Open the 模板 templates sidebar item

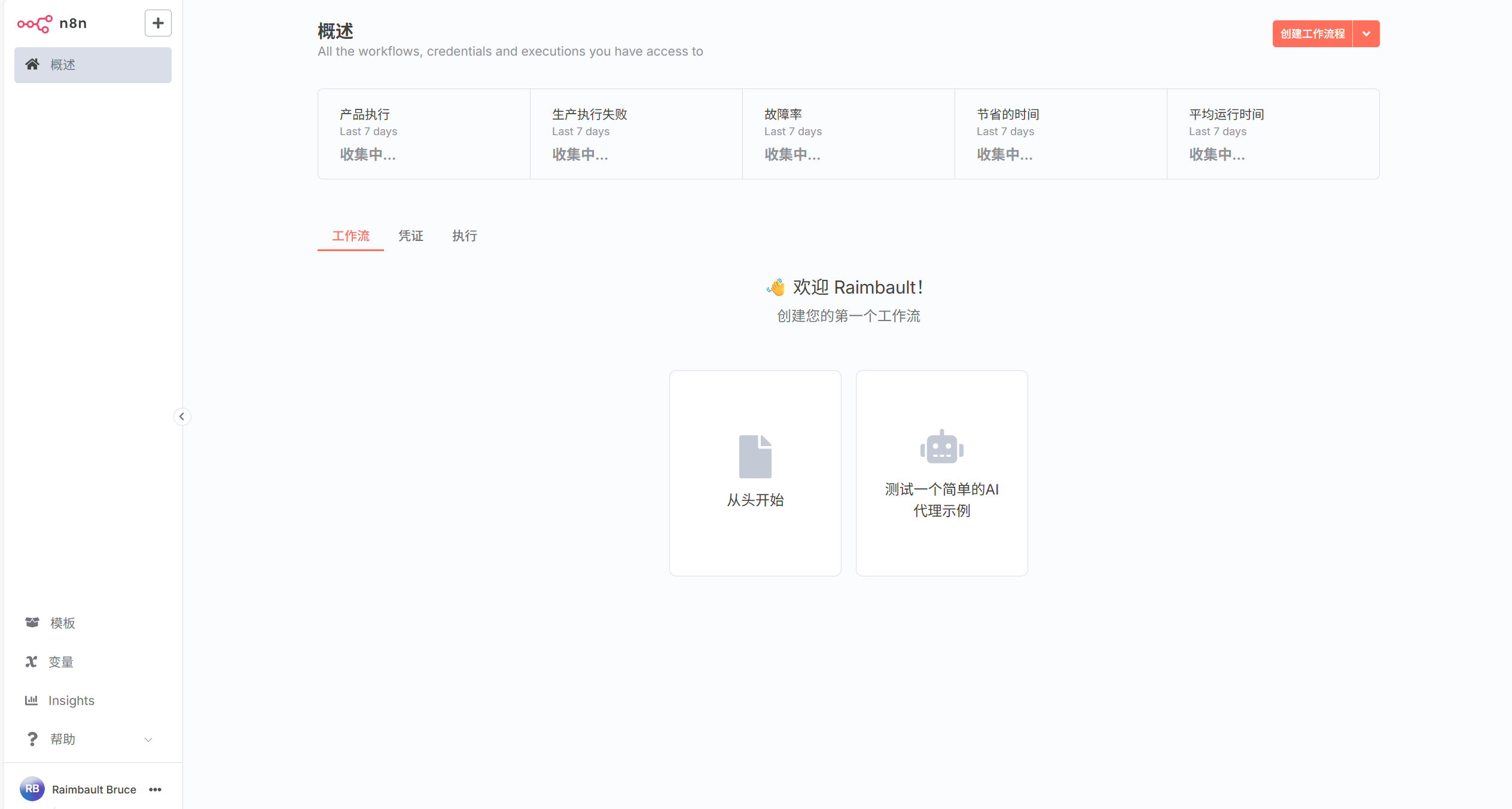pos(62,623)
